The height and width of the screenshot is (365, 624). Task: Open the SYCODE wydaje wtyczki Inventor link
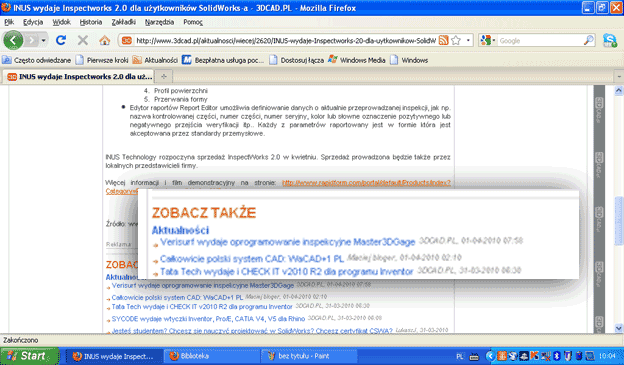208,318
